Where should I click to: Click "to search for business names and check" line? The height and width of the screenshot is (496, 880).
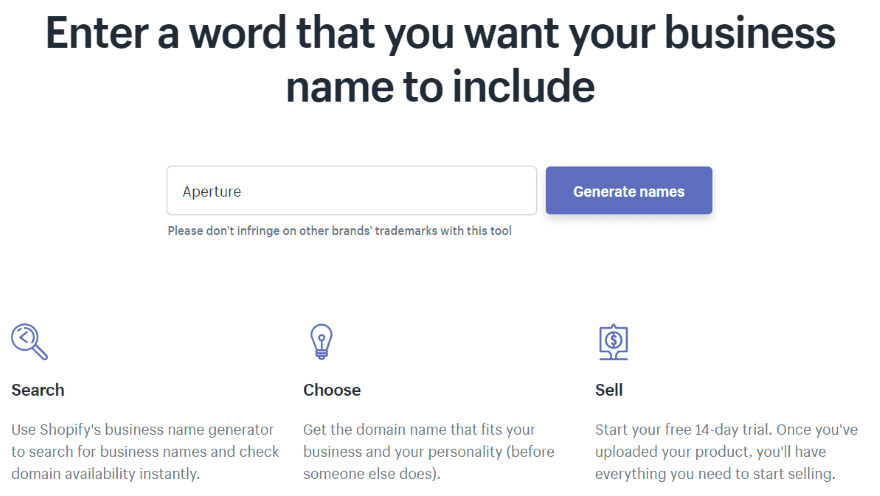pyautogui.click(x=144, y=452)
